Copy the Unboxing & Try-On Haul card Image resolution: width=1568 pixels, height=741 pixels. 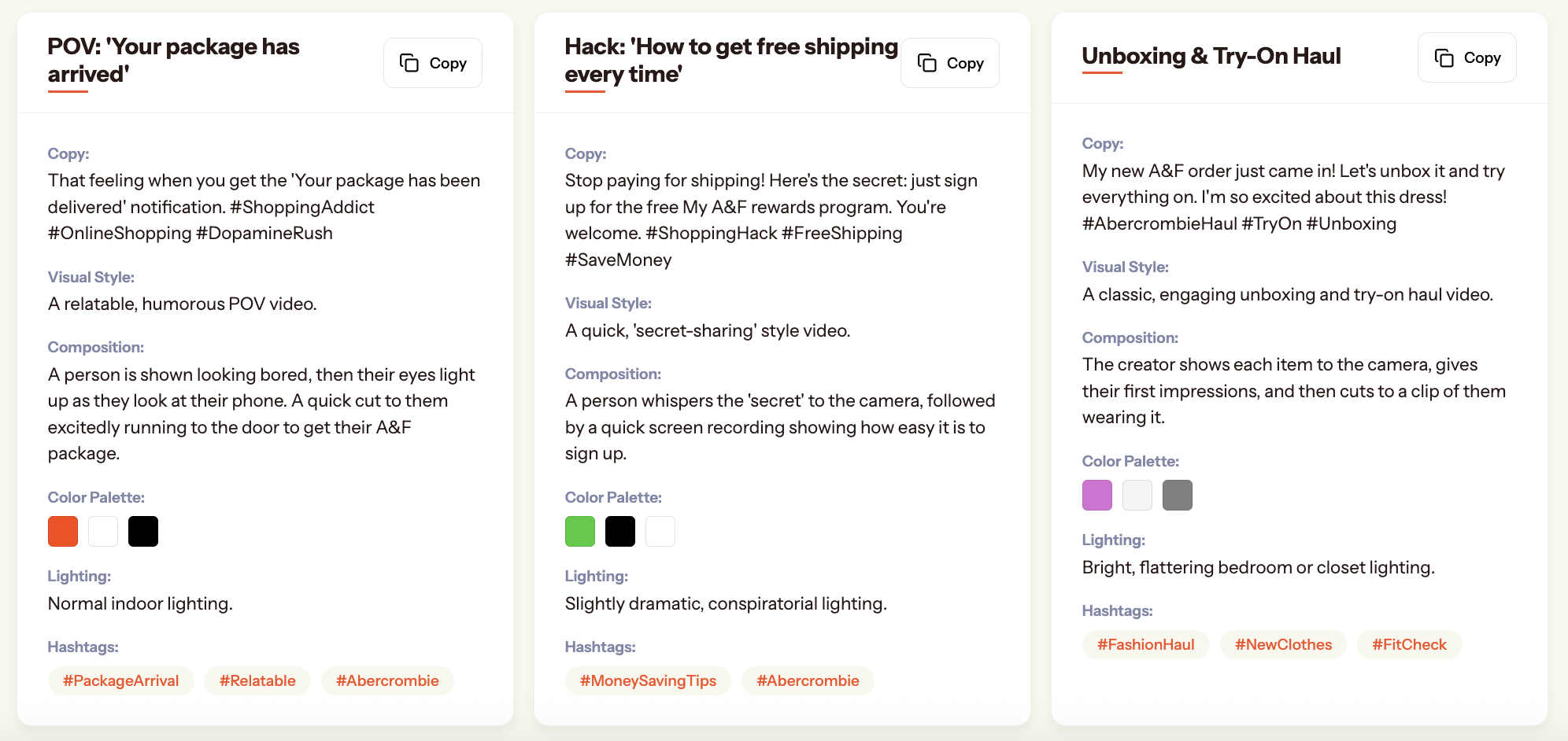tap(1467, 57)
